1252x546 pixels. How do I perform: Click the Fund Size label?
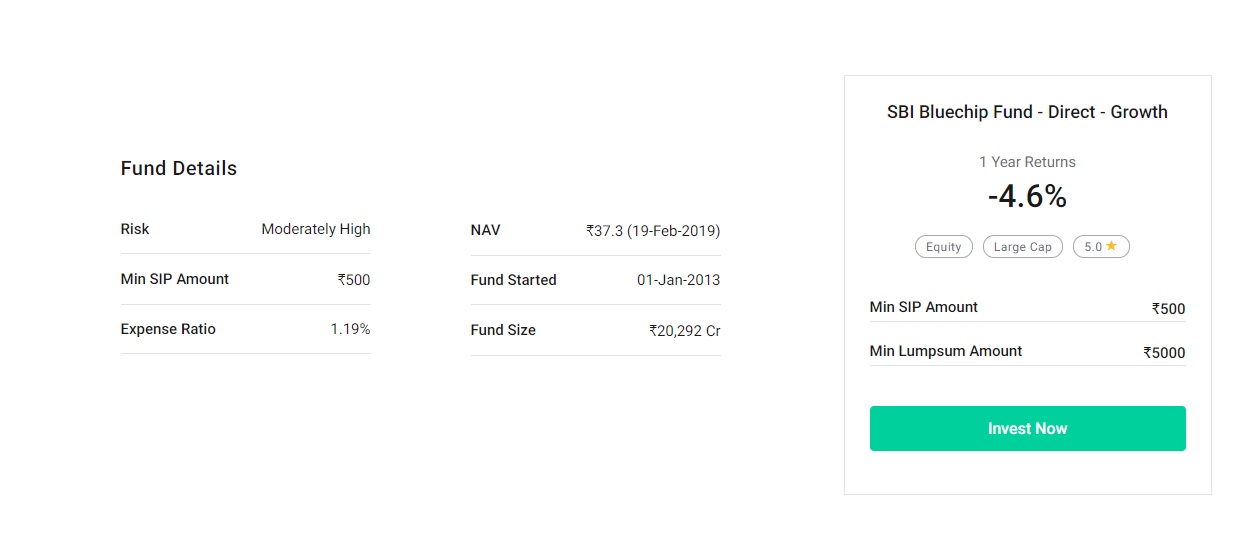[x=503, y=330]
